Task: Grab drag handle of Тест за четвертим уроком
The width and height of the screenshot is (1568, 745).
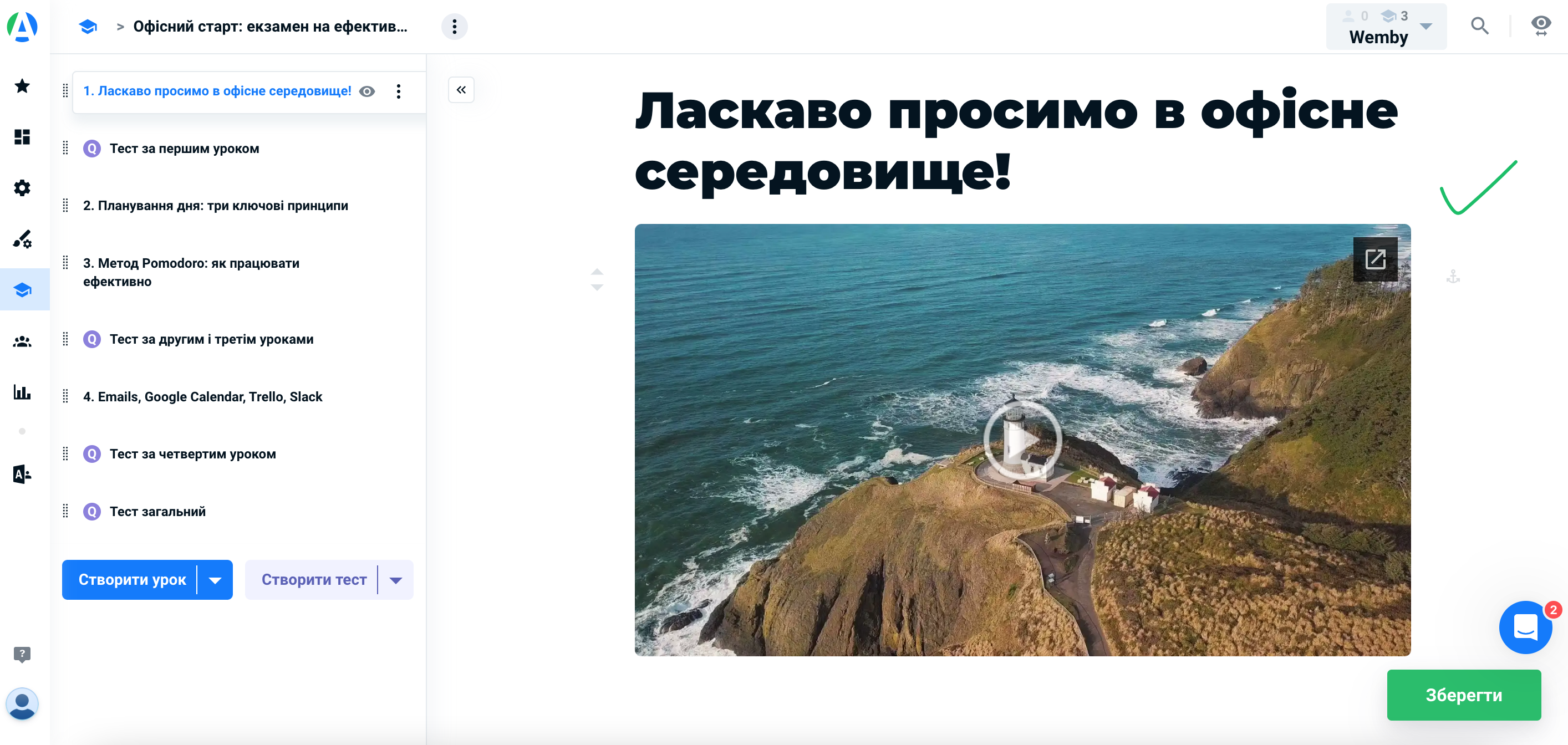Action: [65, 453]
